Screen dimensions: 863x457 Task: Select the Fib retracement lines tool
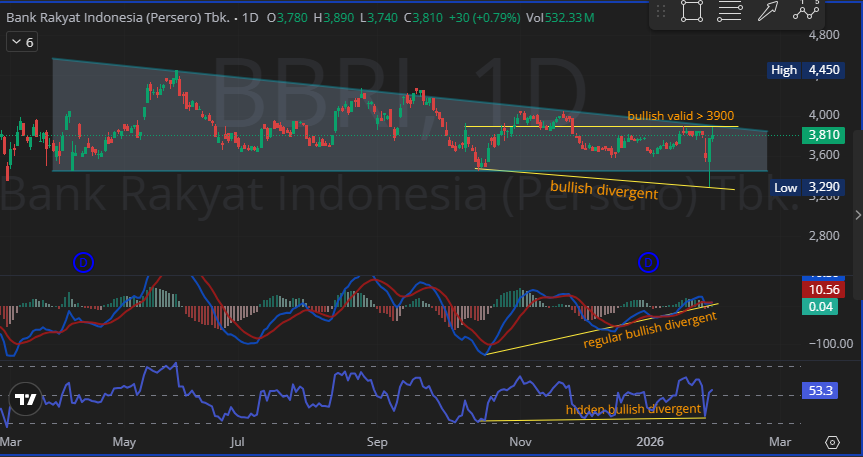point(730,10)
